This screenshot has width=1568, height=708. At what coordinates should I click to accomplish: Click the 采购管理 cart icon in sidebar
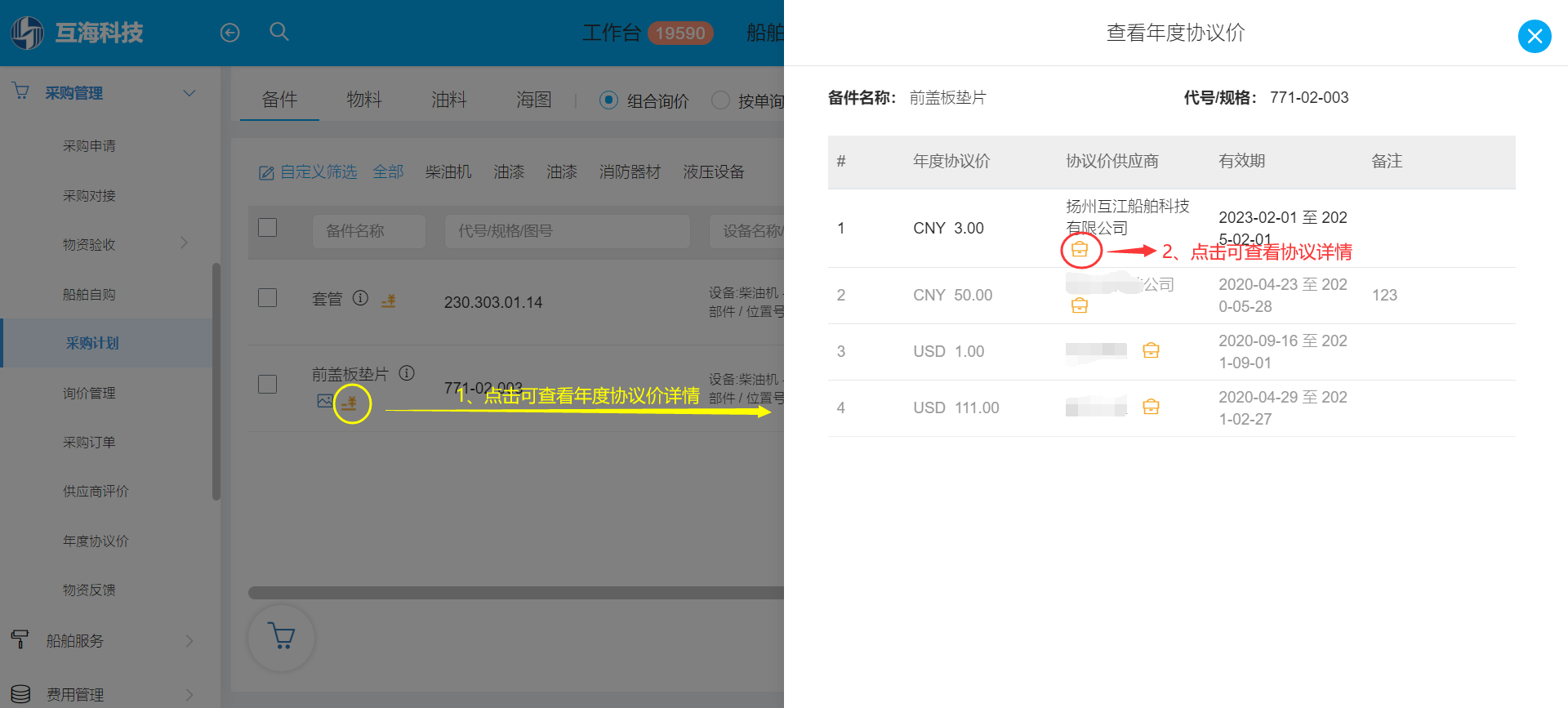tap(21, 91)
